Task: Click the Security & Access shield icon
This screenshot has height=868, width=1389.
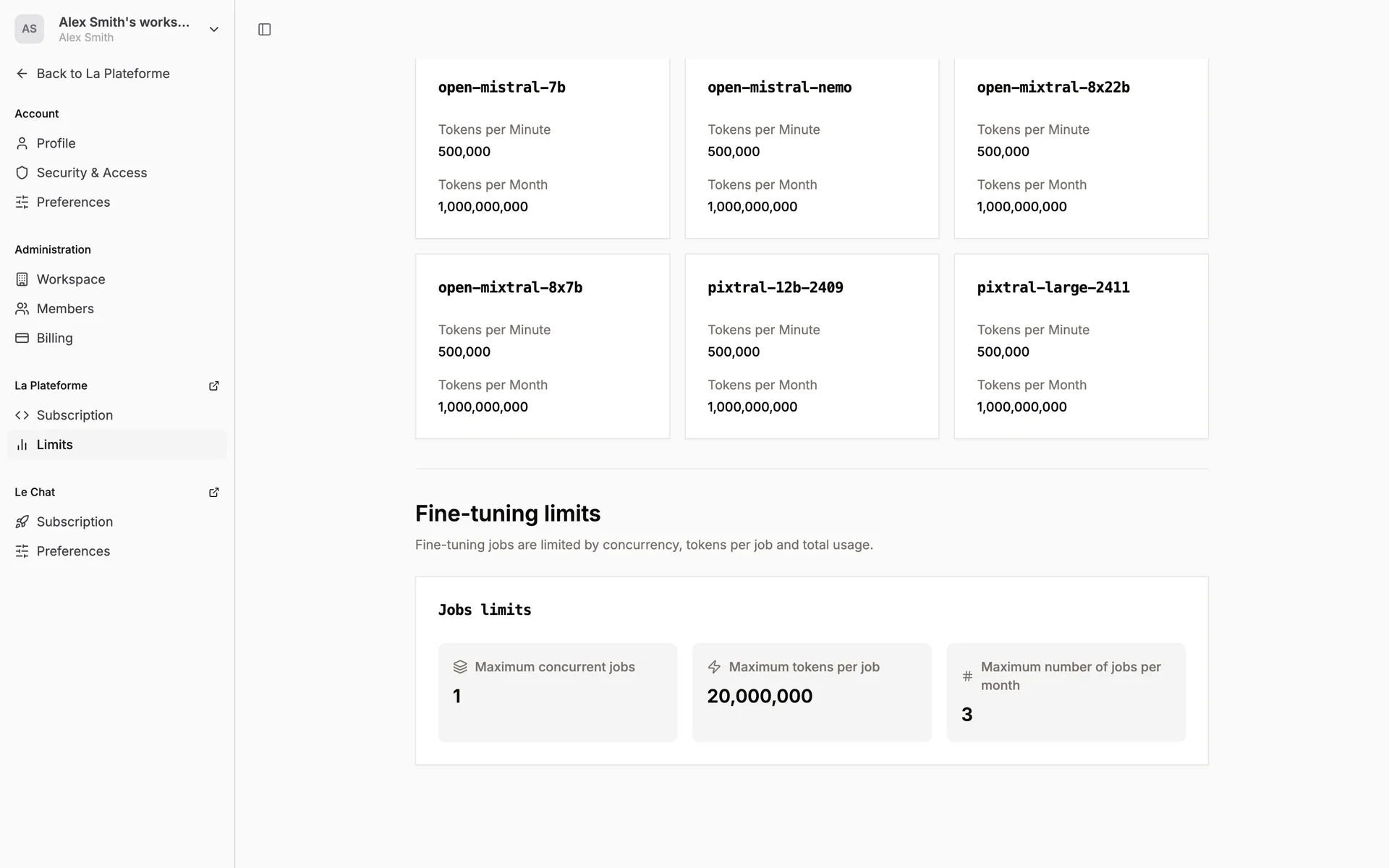Action: (22, 173)
